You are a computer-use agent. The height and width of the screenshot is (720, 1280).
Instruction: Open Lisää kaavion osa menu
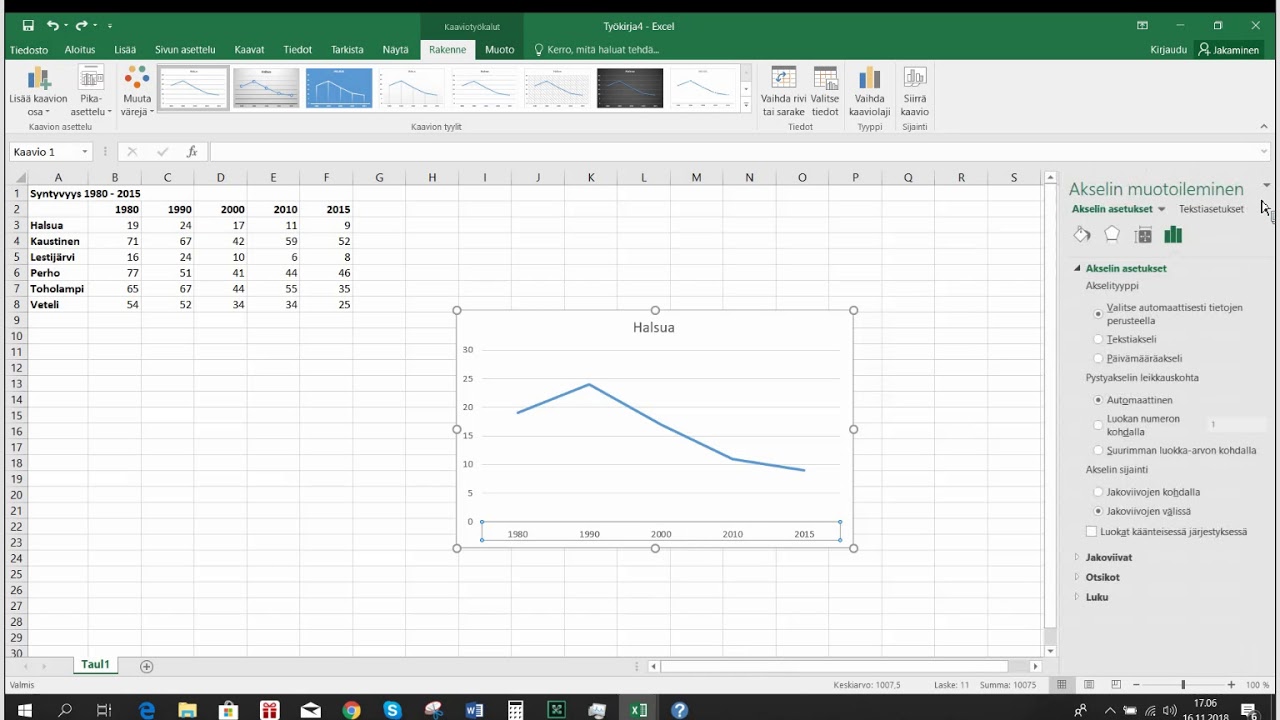[38, 92]
